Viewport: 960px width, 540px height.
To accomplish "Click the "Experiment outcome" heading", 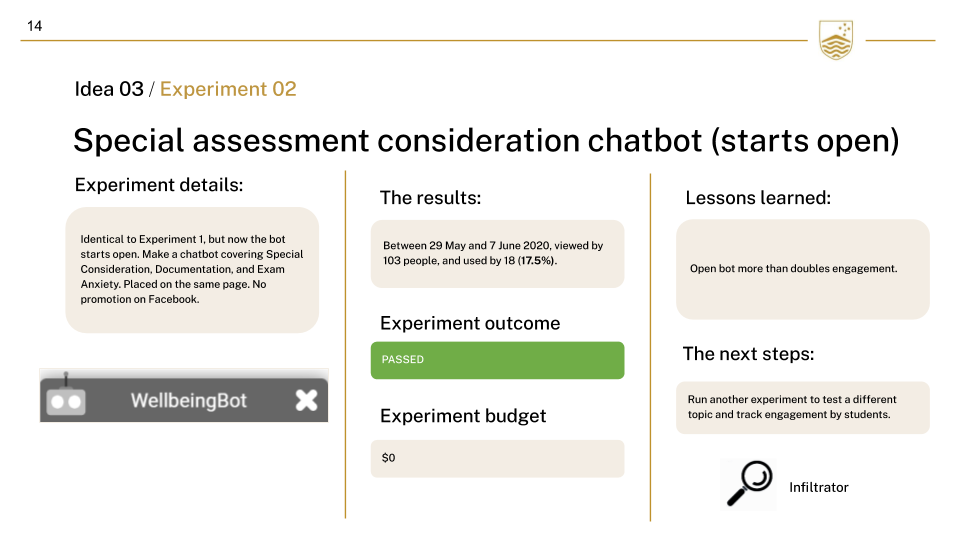I will click(470, 323).
